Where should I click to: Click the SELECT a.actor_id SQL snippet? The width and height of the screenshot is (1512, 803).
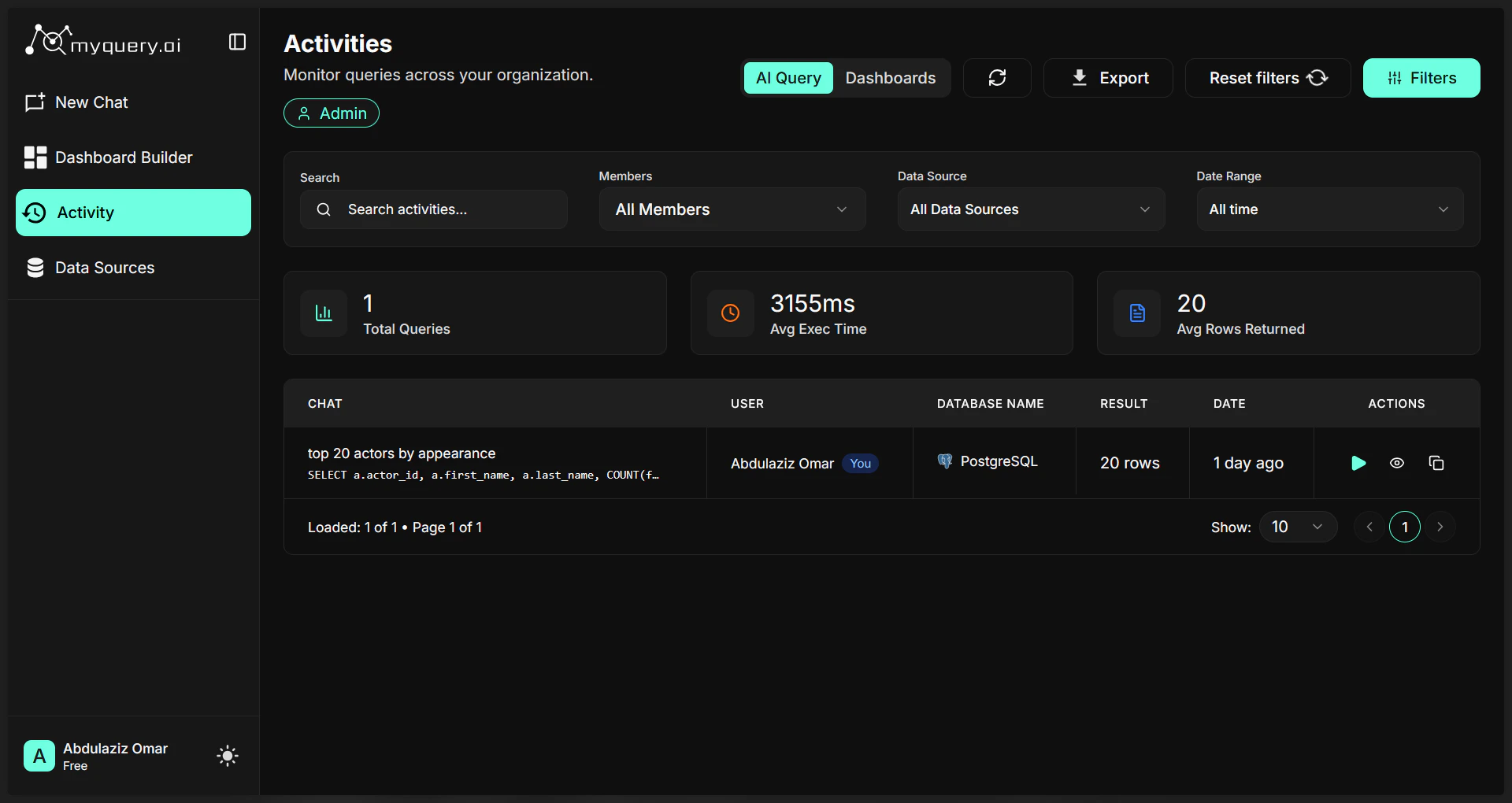tap(484, 475)
